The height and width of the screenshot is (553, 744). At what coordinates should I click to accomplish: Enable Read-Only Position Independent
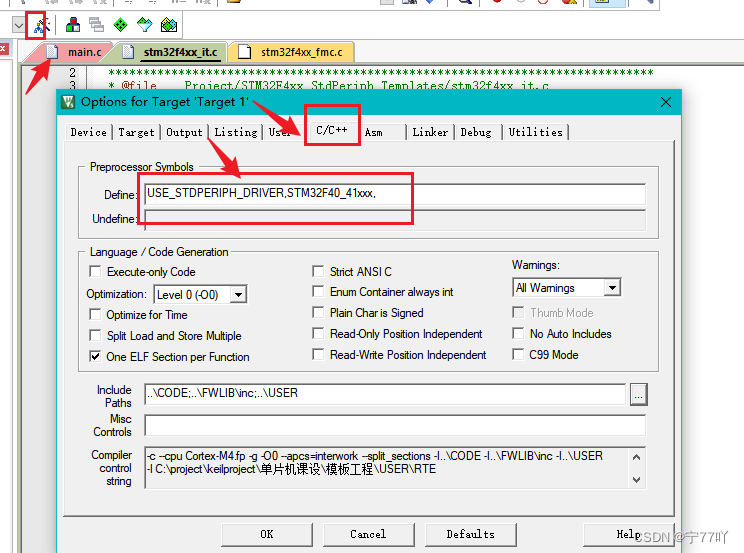[318, 334]
